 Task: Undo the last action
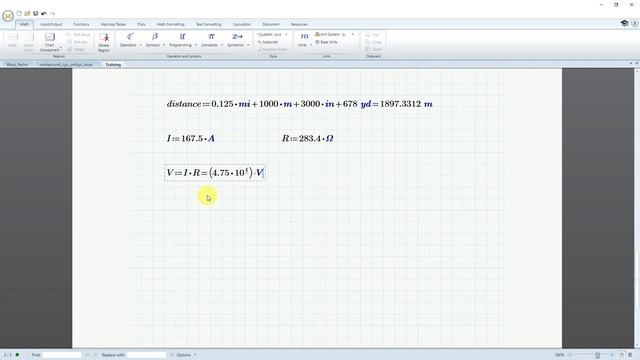[44, 13]
